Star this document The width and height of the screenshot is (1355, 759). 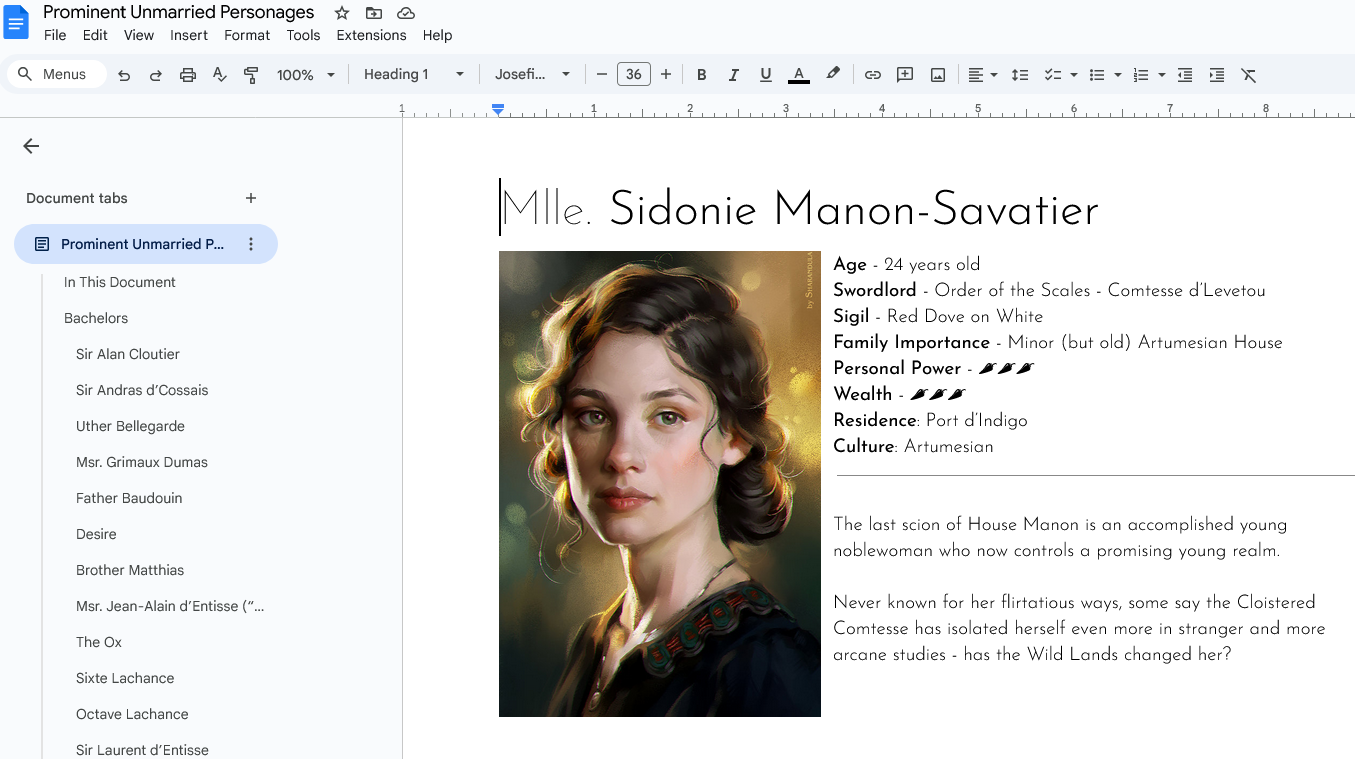coord(342,13)
